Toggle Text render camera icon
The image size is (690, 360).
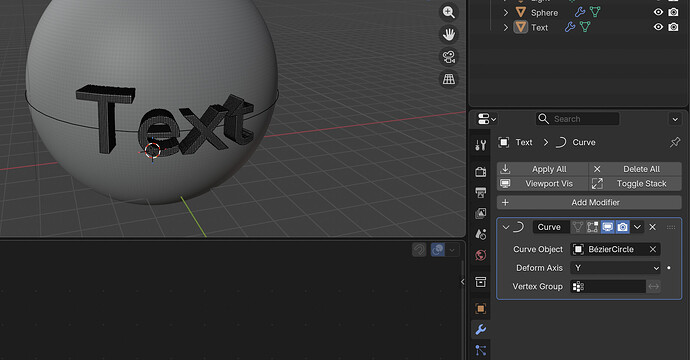click(x=673, y=27)
